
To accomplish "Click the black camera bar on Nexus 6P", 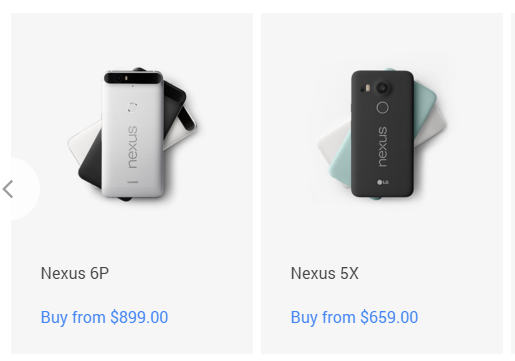I will click(x=133, y=78).
